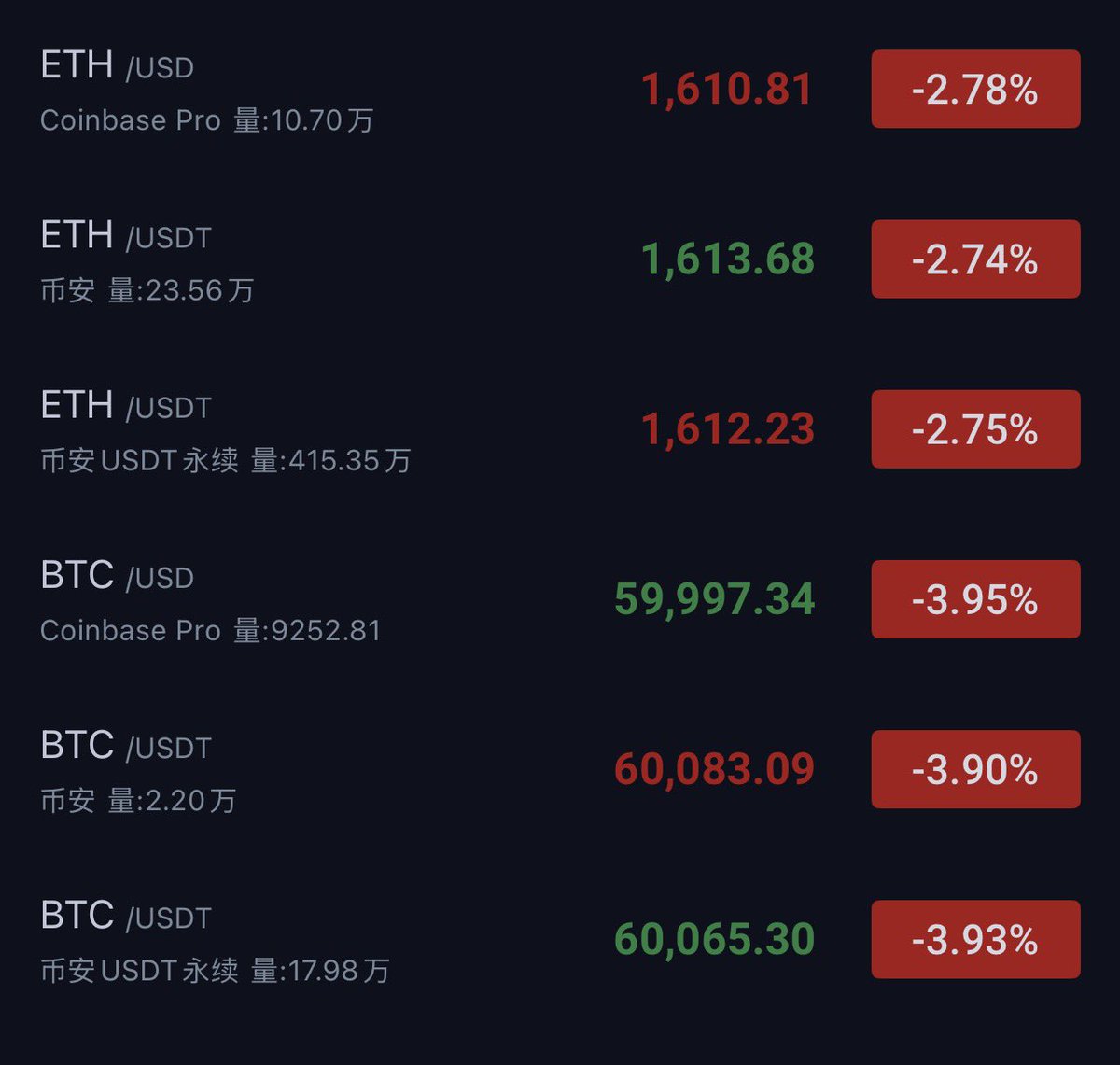The height and width of the screenshot is (1065, 1120).
Task: Open the BTC/USDT 币安 USDT永续 pair
Action: (560, 939)
